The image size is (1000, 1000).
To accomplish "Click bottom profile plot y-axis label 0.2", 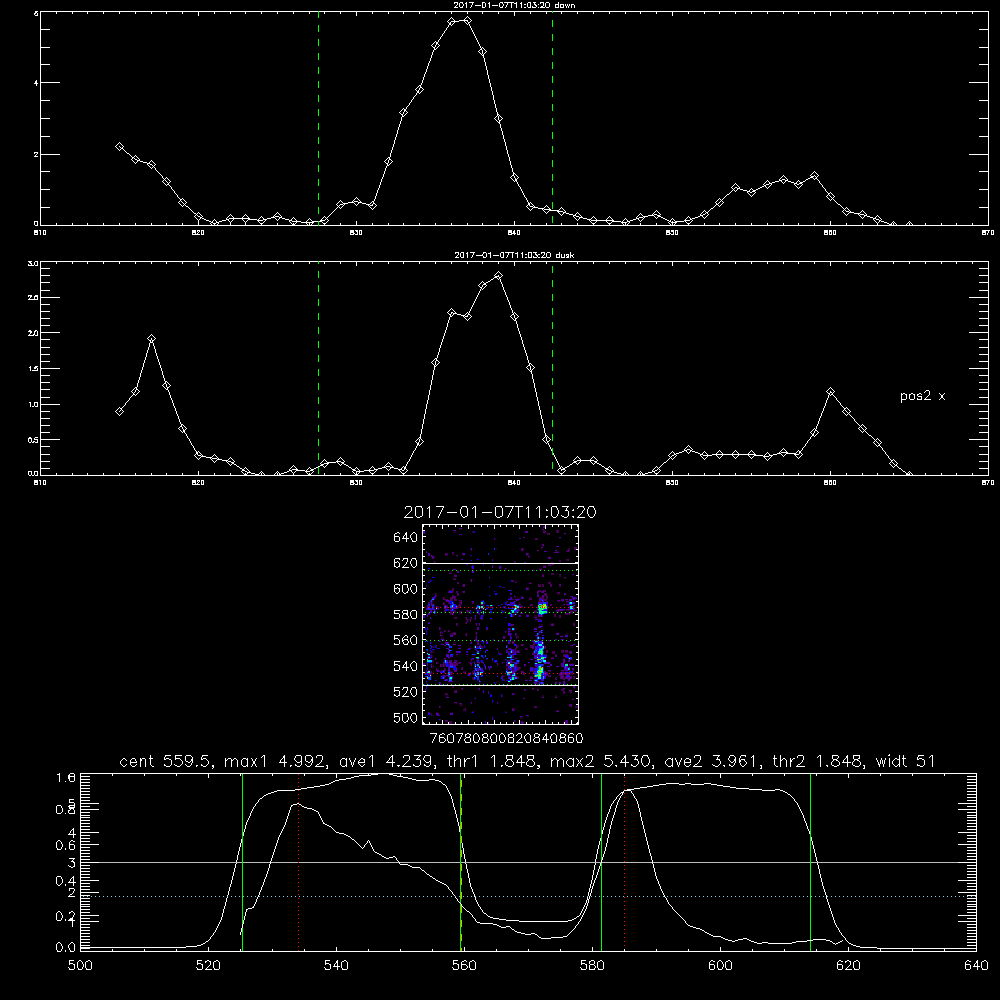I will click(x=66, y=916).
